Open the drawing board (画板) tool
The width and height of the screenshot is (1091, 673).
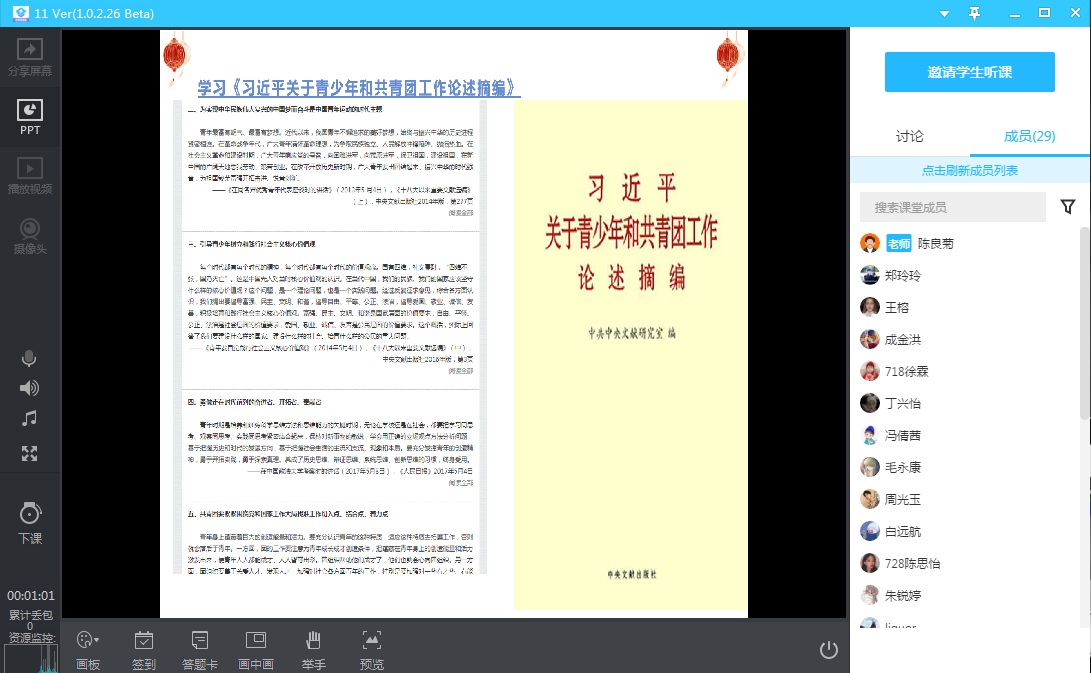(88, 651)
